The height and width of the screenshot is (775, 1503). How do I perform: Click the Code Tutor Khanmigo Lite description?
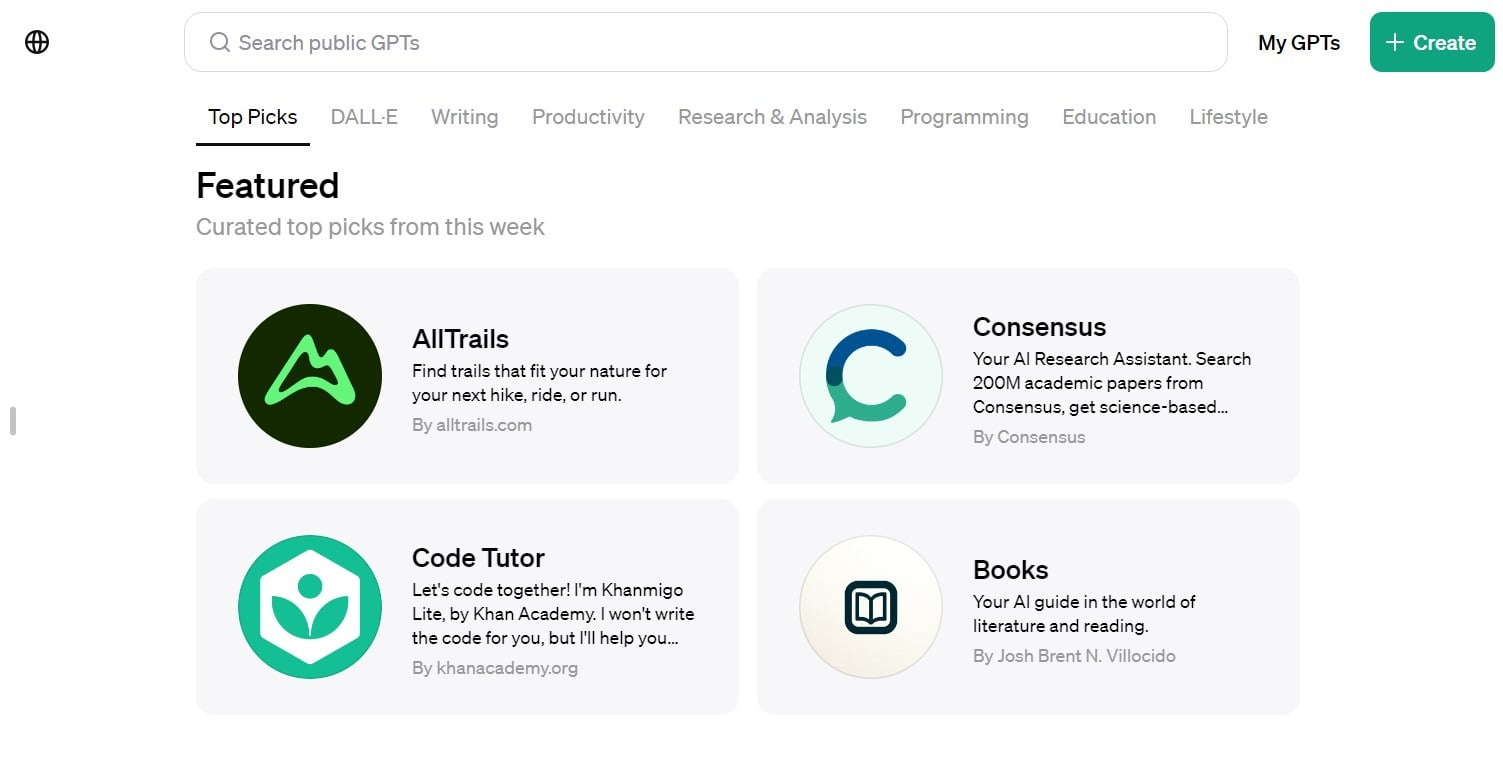click(x=553, y=614)
